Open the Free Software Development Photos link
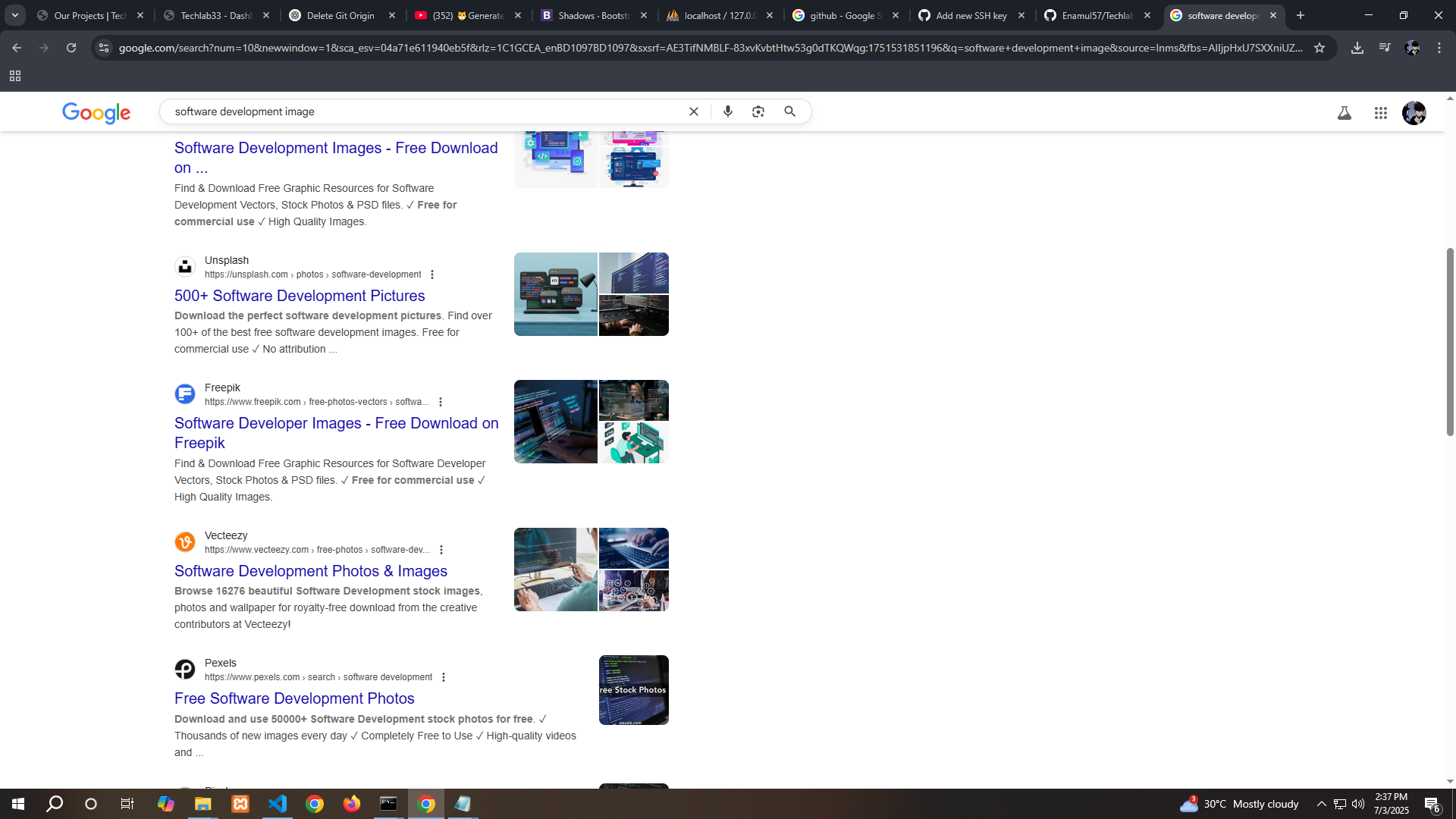The image size is (1456, 819). pos(294,698)
